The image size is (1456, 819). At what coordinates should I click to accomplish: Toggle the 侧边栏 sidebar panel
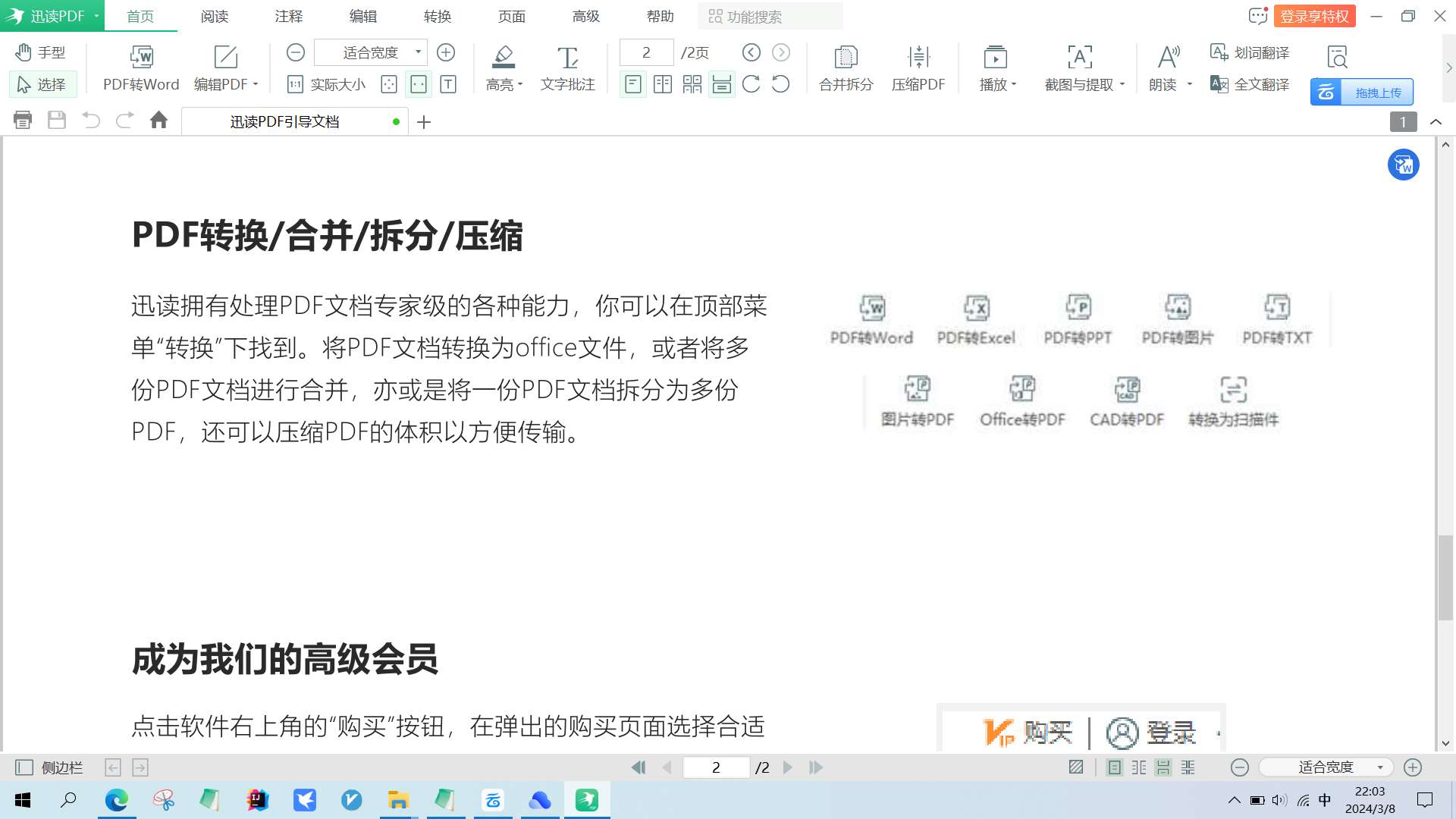(x=49, y=767)
